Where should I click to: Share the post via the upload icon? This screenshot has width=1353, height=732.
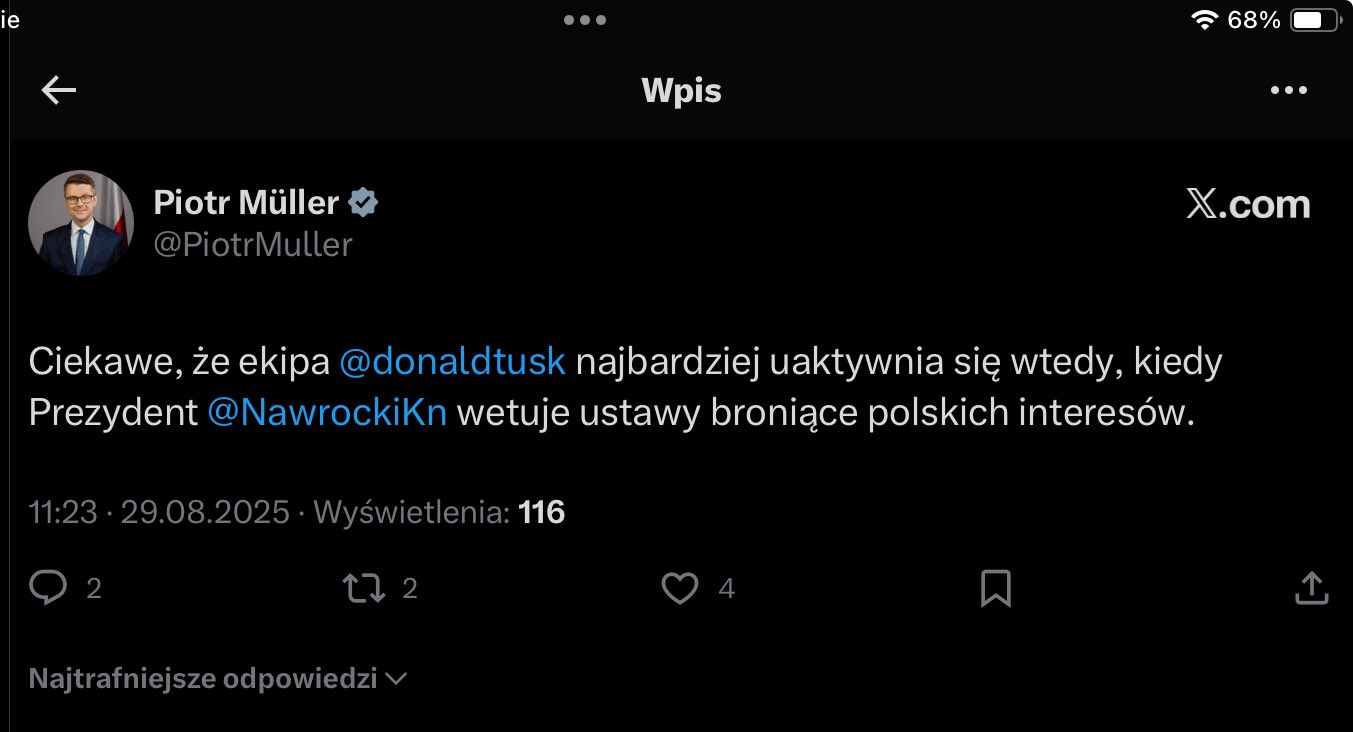coord(1311,588)
